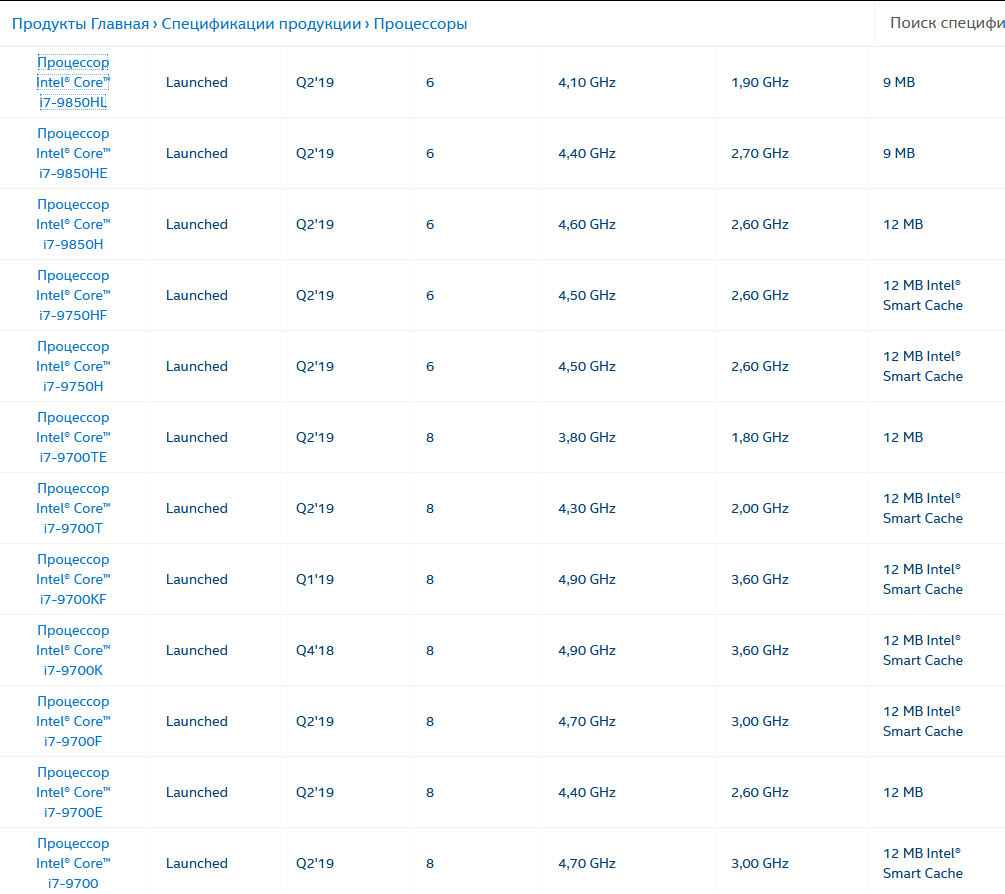This screenshot has height=894, width=1005.
Task: Open processor Intel Core i7-9700F link
Action: click(73, 722)
